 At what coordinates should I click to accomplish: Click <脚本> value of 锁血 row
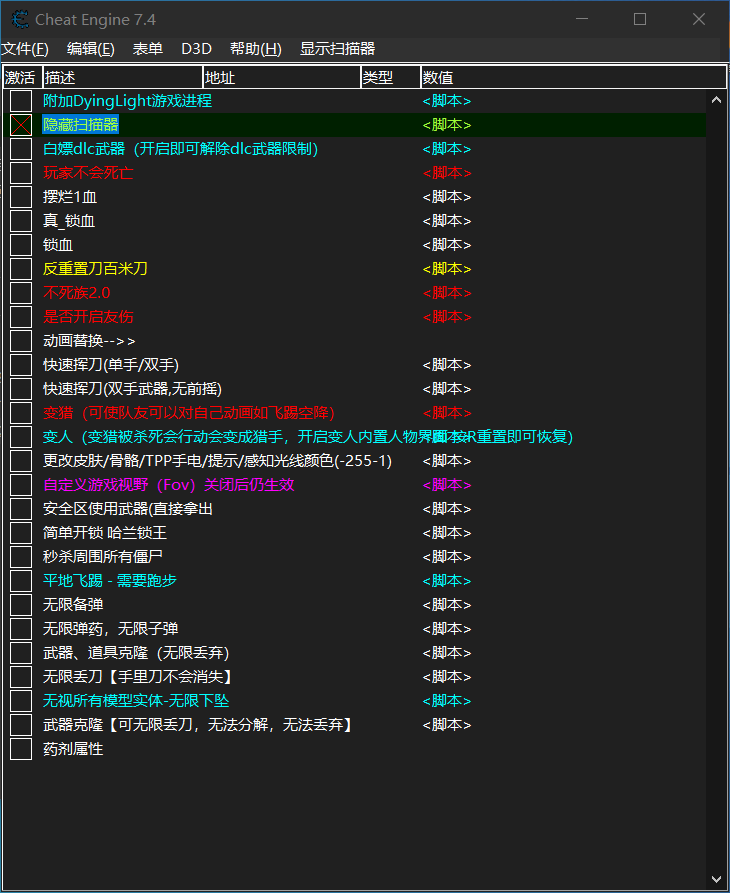coord(447,245)
